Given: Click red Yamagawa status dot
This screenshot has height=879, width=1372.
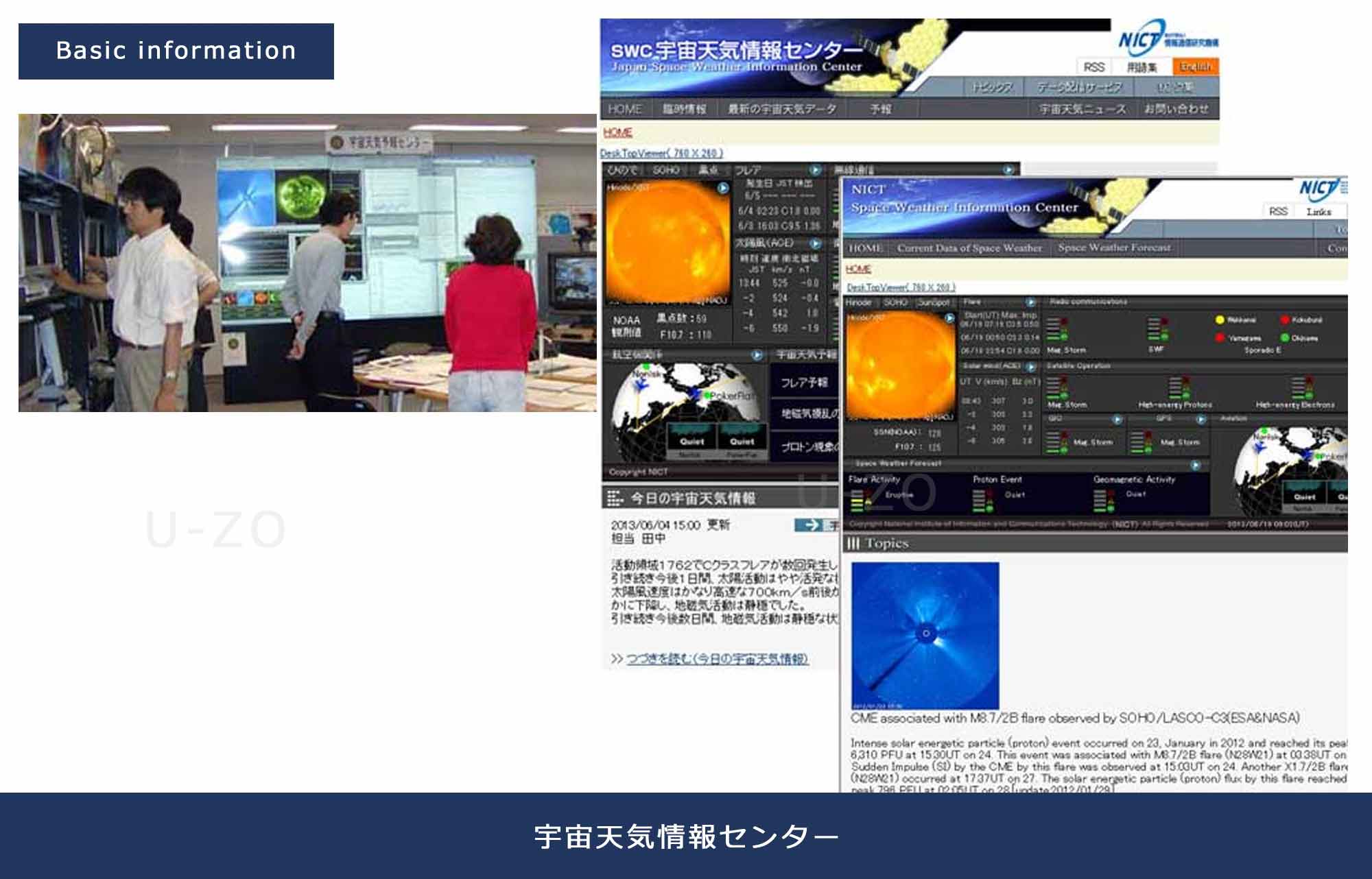Looking at the screenshot, I should [1220, 338].
